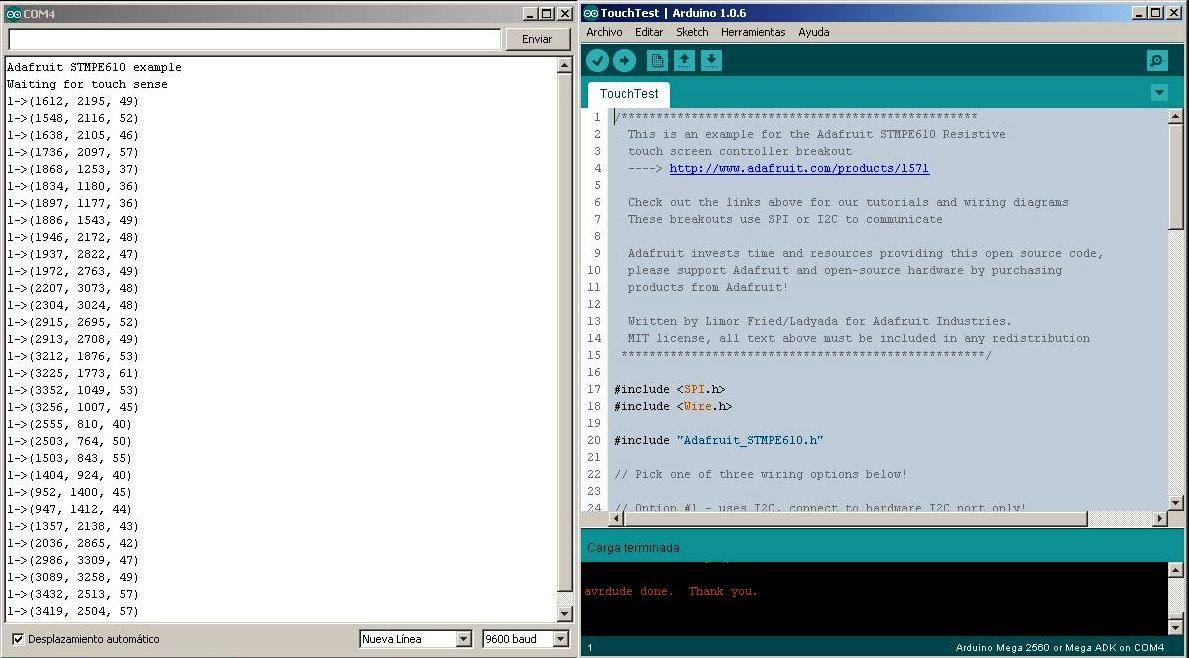Click the serial send text input field
The image size is (1189, 658).
[254, 39]
